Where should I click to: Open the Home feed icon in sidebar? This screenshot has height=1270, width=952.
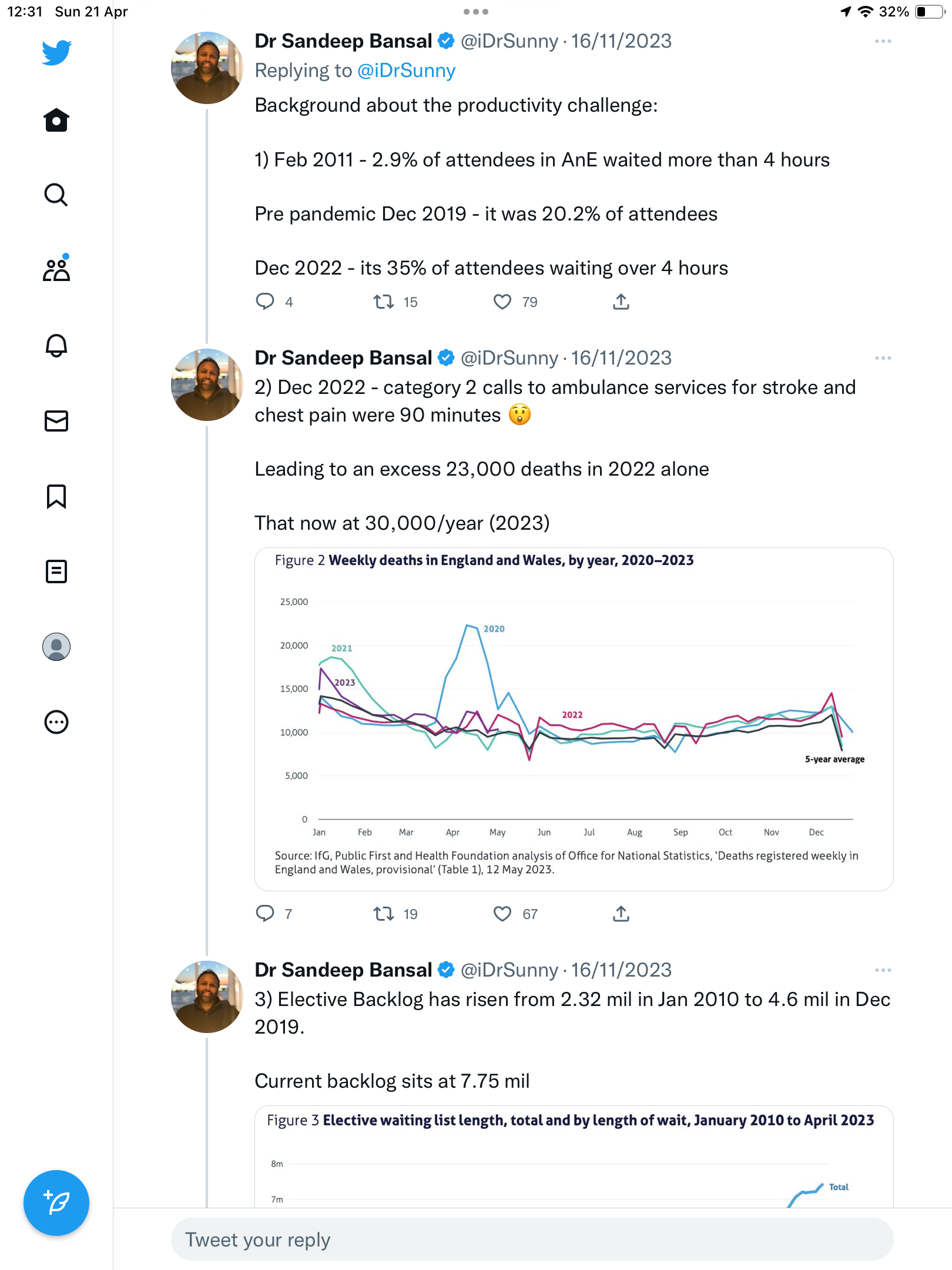pos(56,120)
